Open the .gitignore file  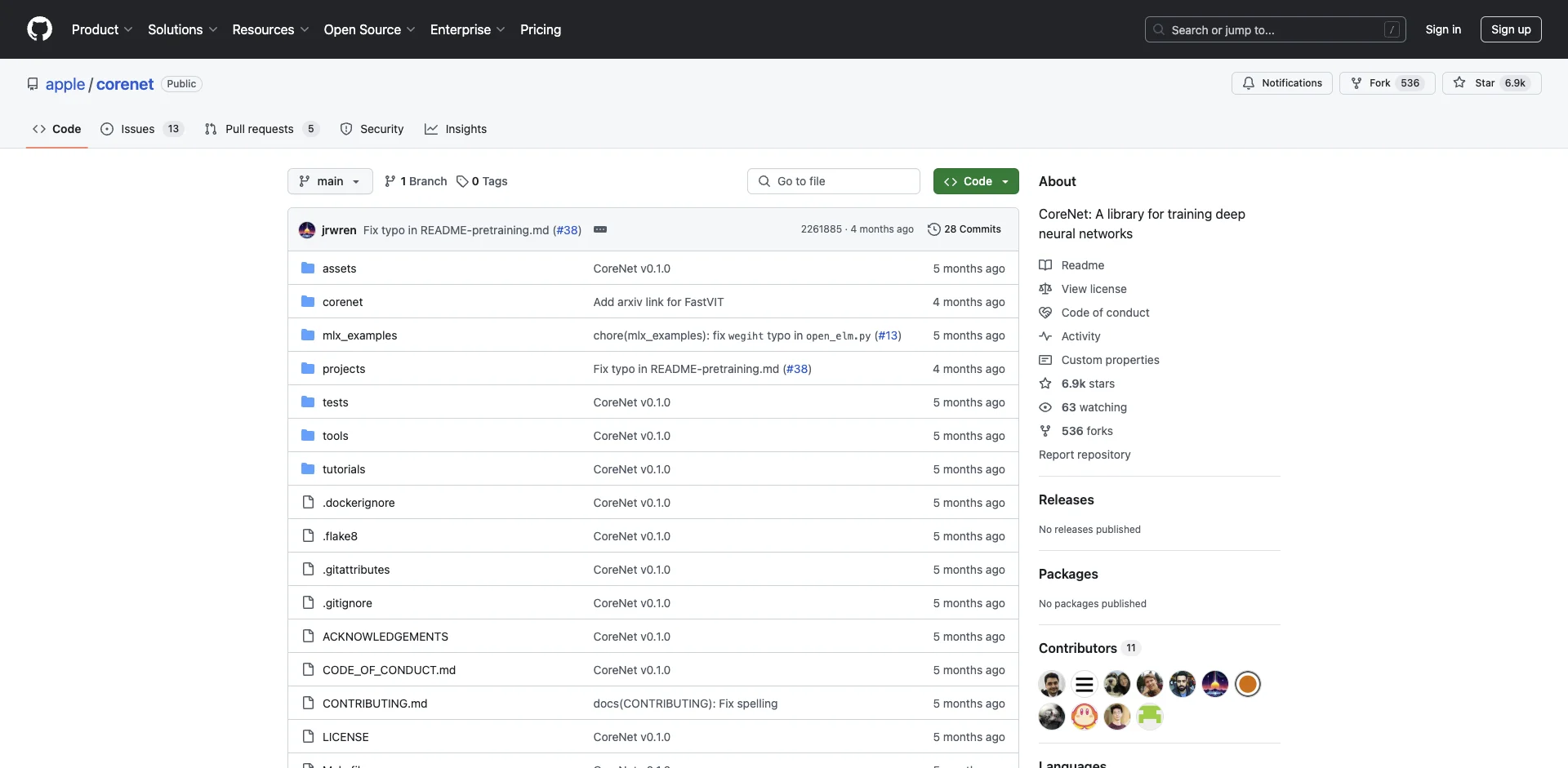[x=347, y=603]
